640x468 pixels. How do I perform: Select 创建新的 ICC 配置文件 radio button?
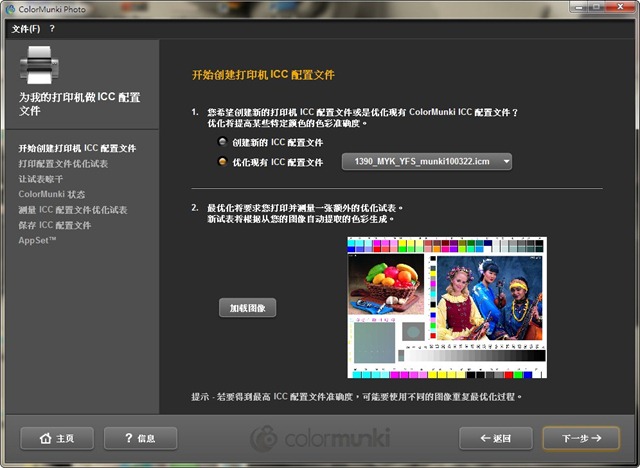point(222,142)
